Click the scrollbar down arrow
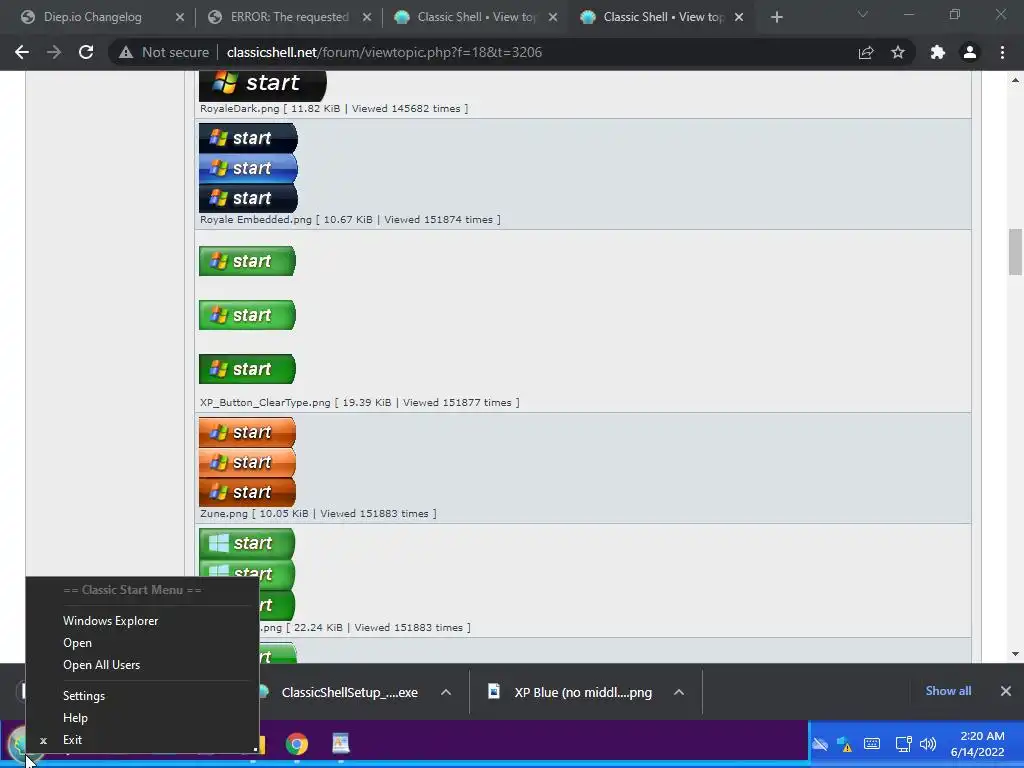The width and height of the screenshot is (1024, 768). coord(1015,654)
